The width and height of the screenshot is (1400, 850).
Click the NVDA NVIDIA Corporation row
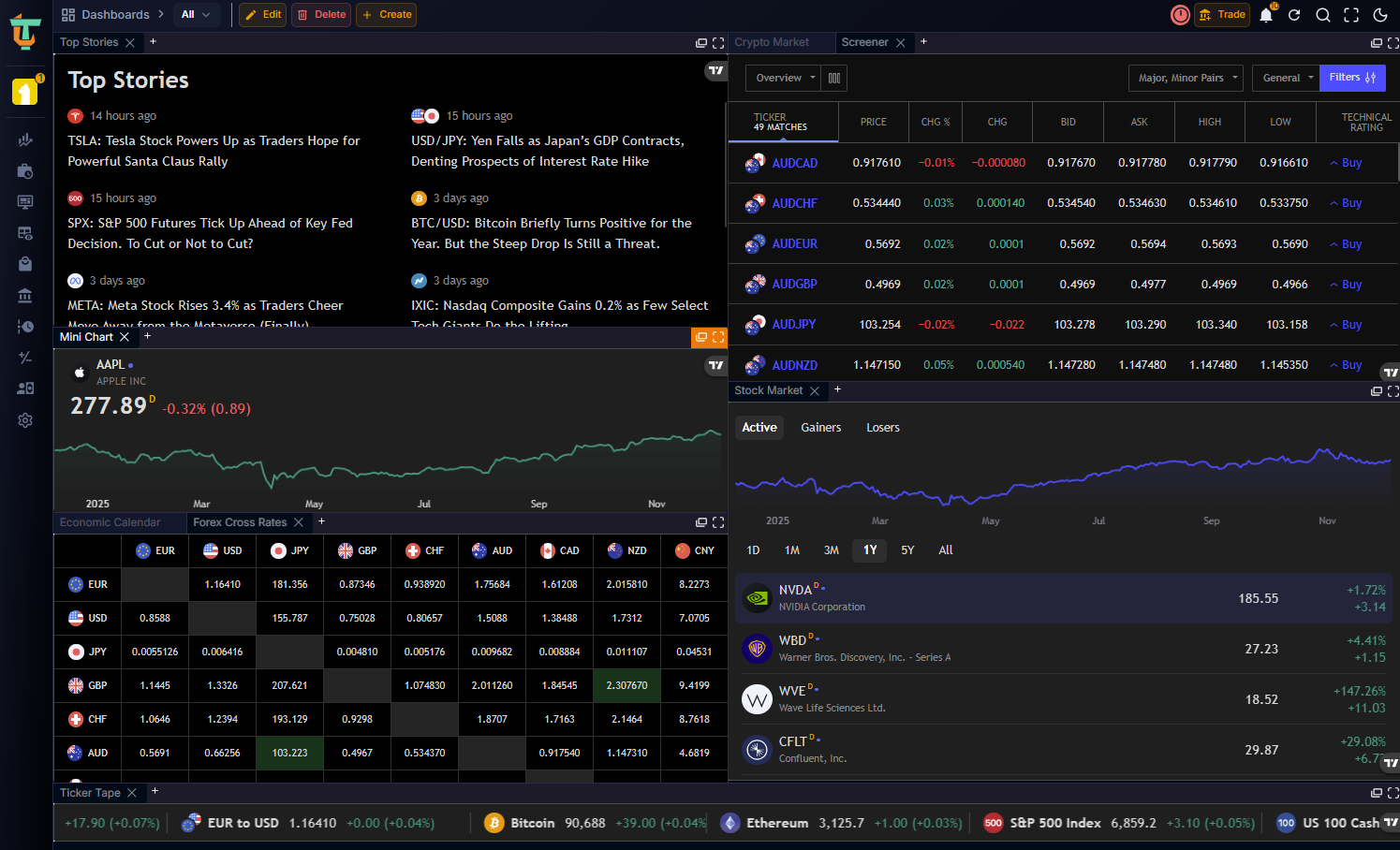pyautogui.click(x=1063, y=598)
